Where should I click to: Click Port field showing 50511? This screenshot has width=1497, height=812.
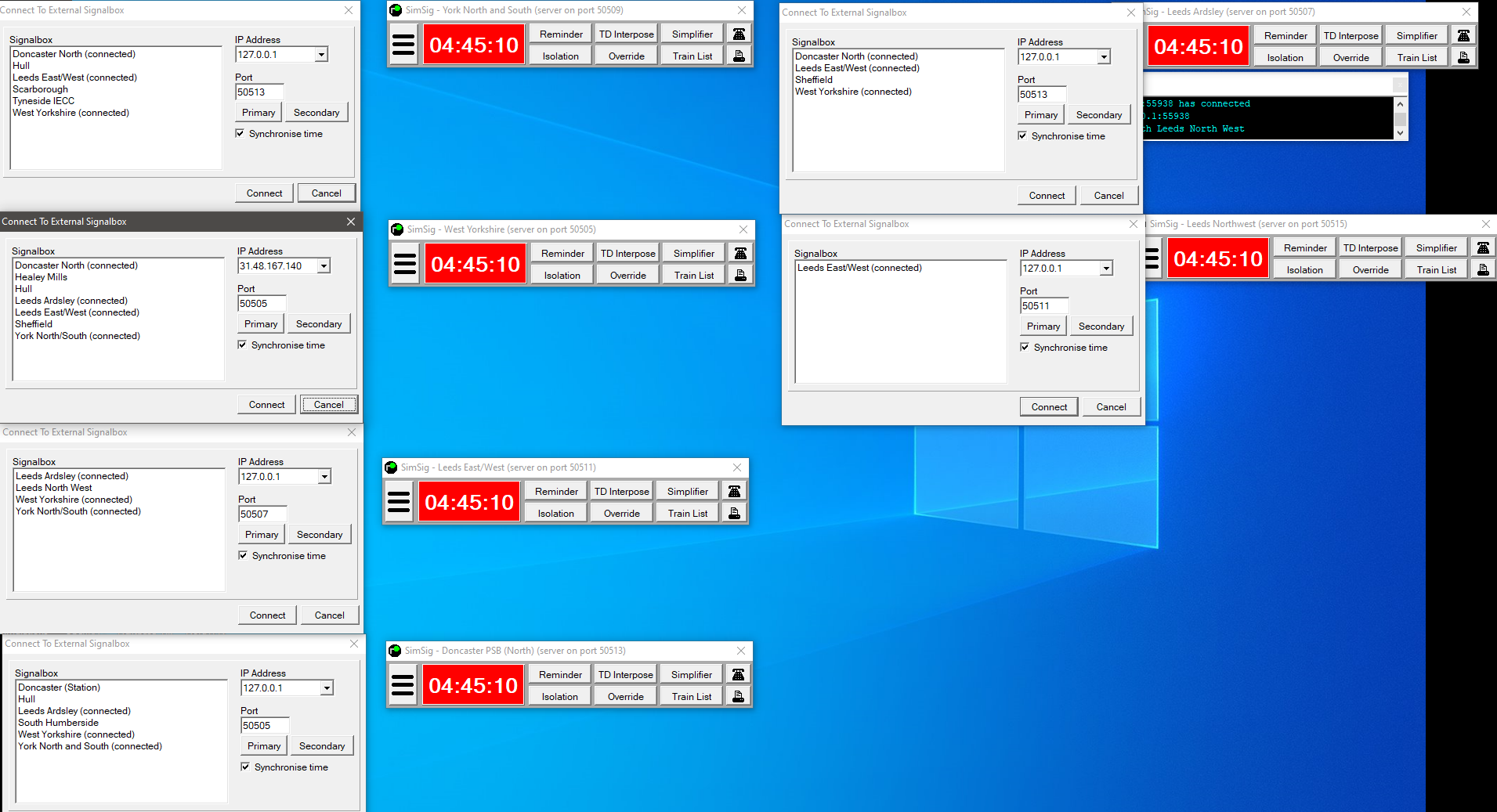pos(1043,306)
